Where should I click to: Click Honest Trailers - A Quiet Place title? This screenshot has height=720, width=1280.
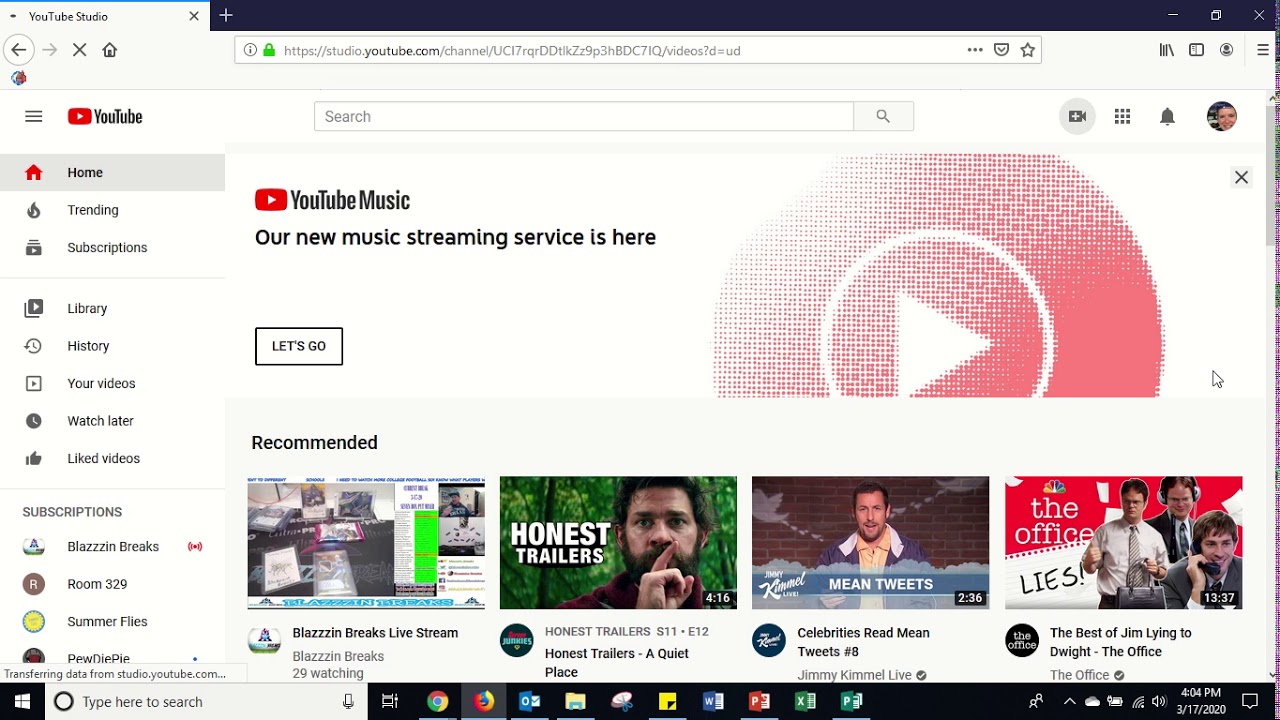(x=617, y=662)
